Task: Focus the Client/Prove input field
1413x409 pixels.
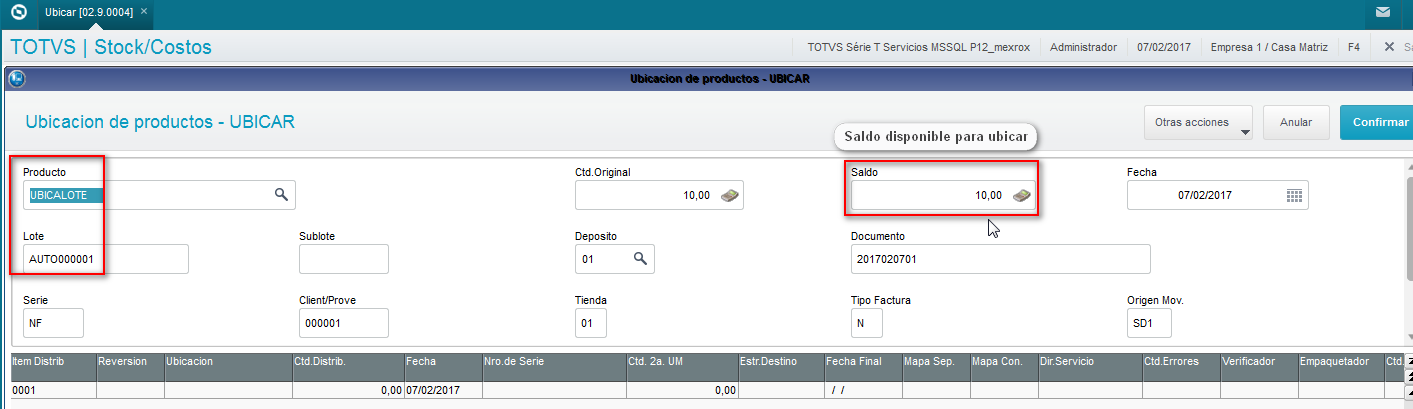Action: (343, 323)
